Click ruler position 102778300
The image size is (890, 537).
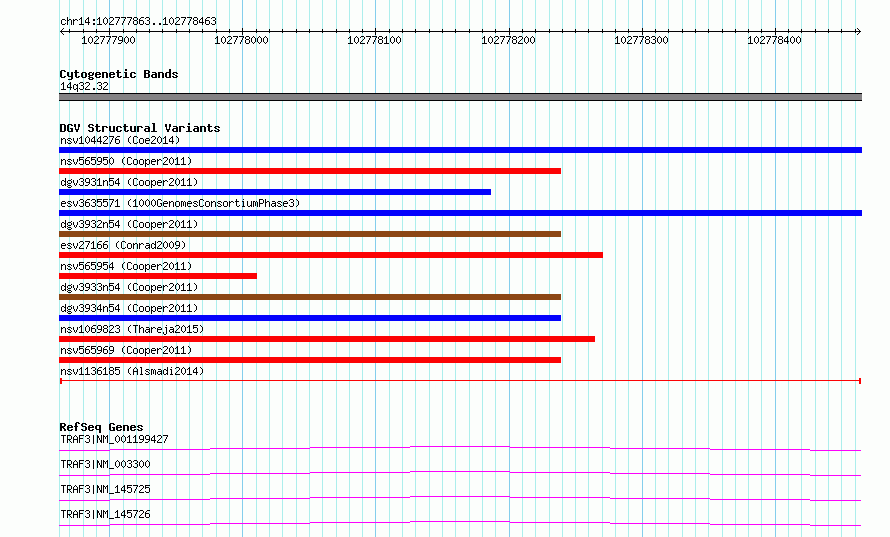(x=641, y=40)
